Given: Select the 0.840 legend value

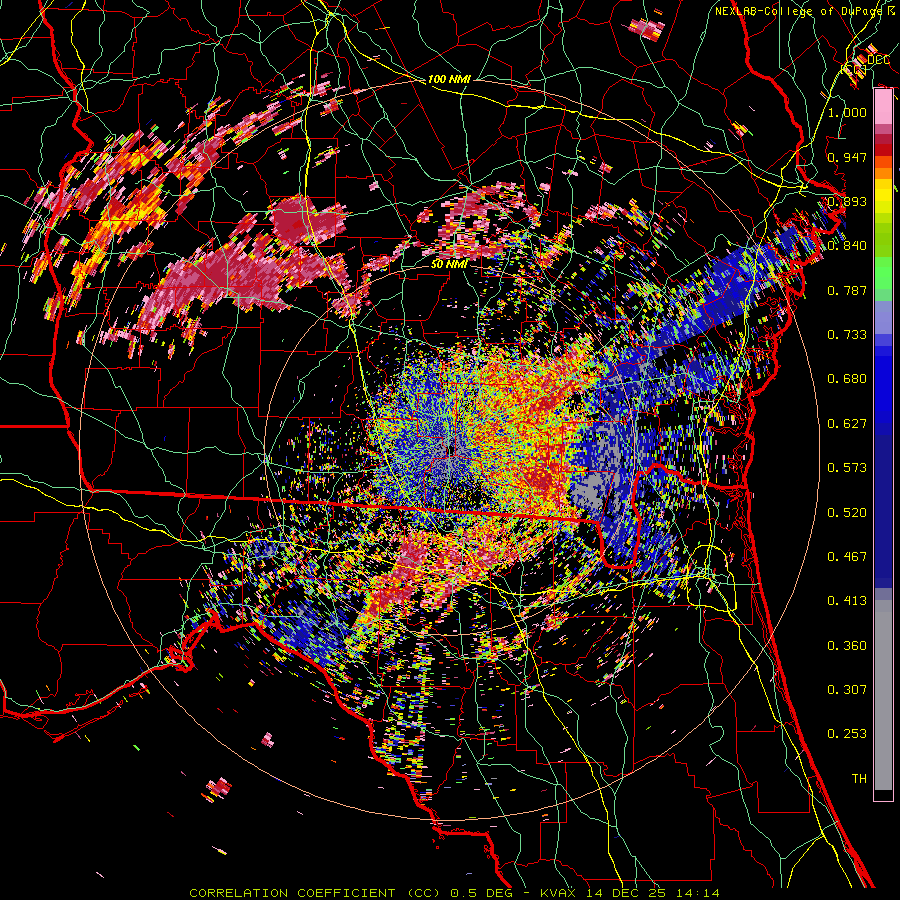Looking at the screenshot, I should coord(847,246).
